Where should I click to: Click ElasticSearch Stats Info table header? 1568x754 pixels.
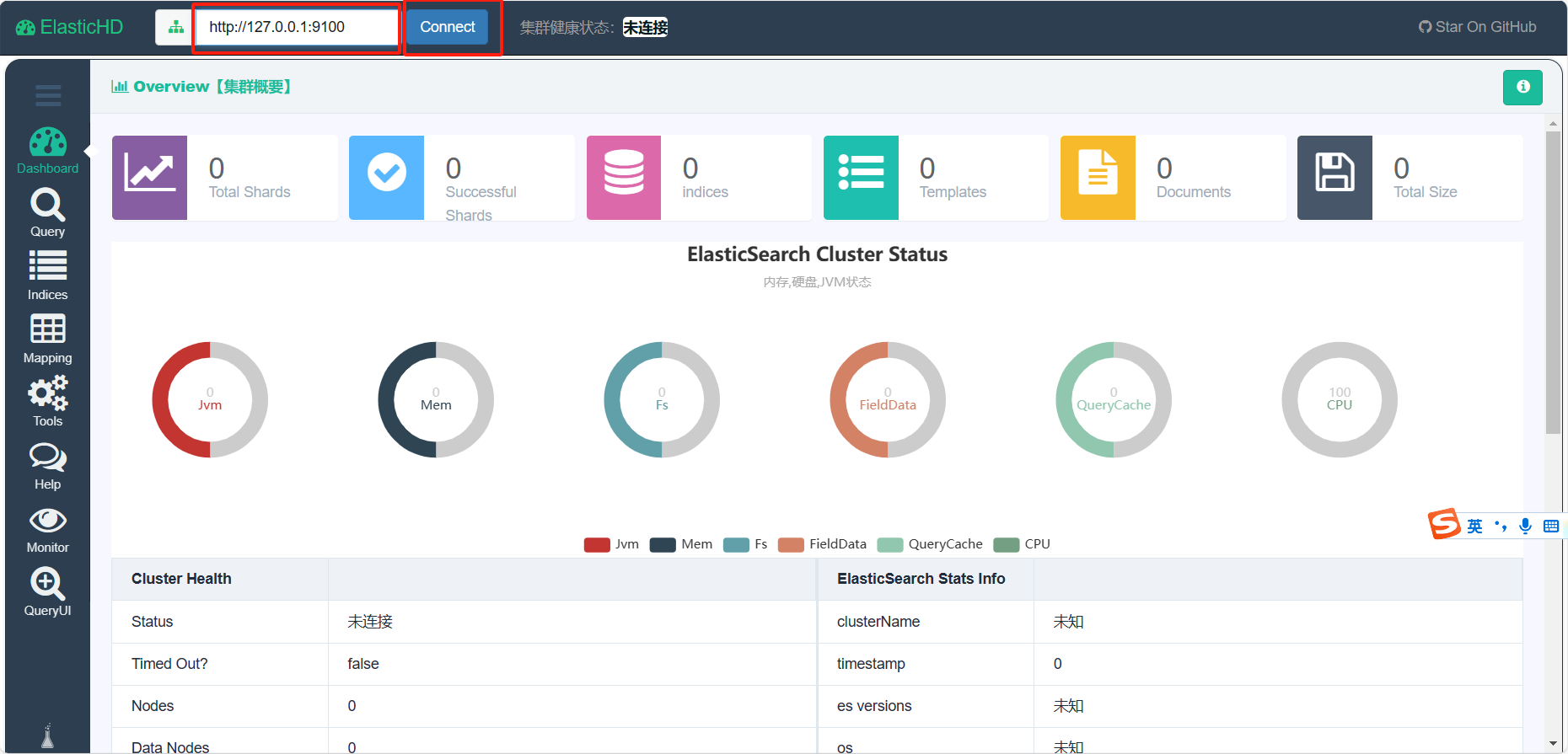point(921,579)
